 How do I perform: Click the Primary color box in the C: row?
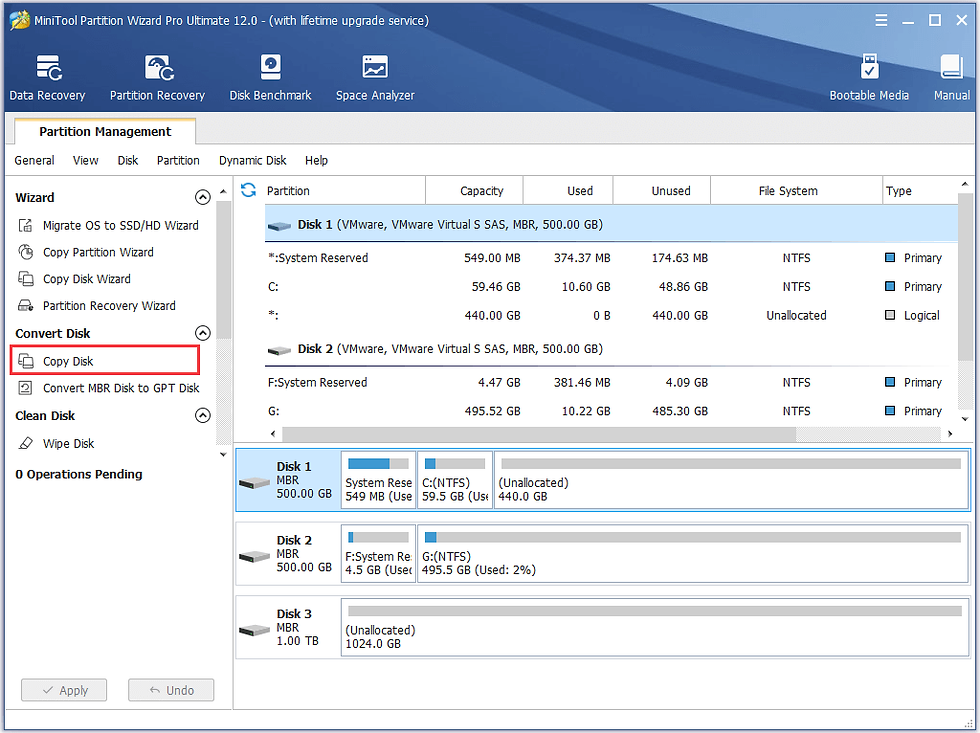pyautogui.click(x=890, y=286)
